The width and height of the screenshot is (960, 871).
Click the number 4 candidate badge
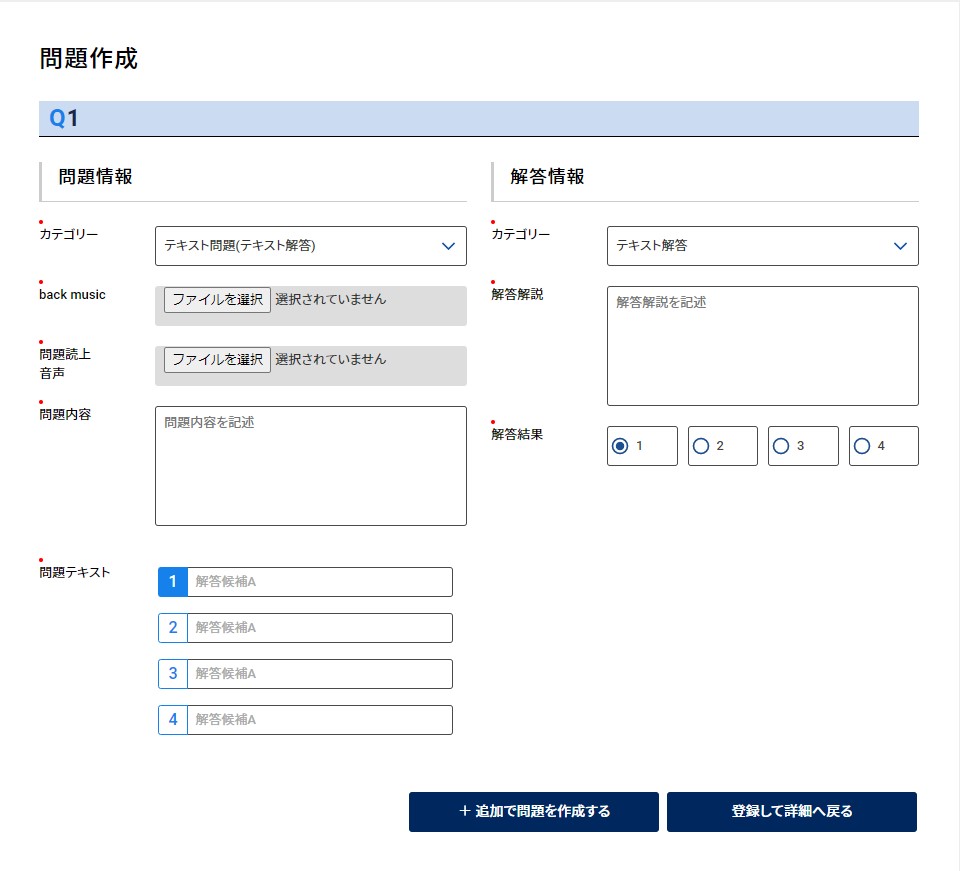pyautogui.click(x=173, y=720)
